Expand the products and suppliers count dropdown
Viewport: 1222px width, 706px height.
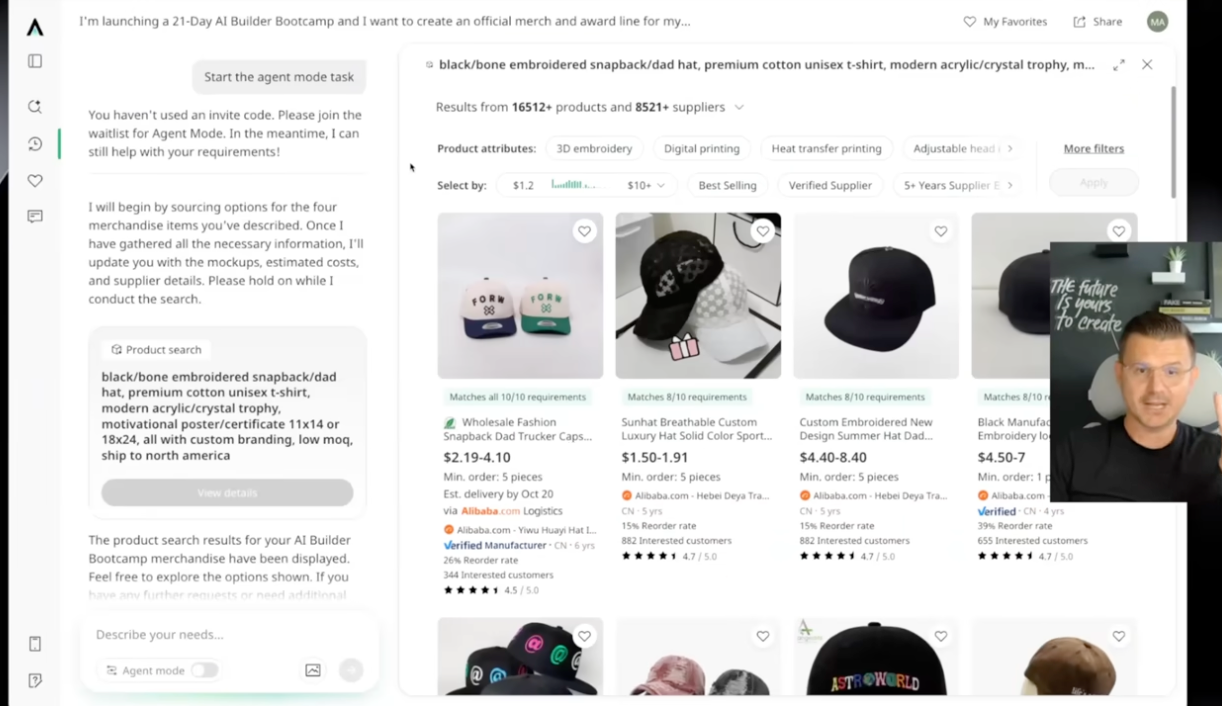coord(739,107)
